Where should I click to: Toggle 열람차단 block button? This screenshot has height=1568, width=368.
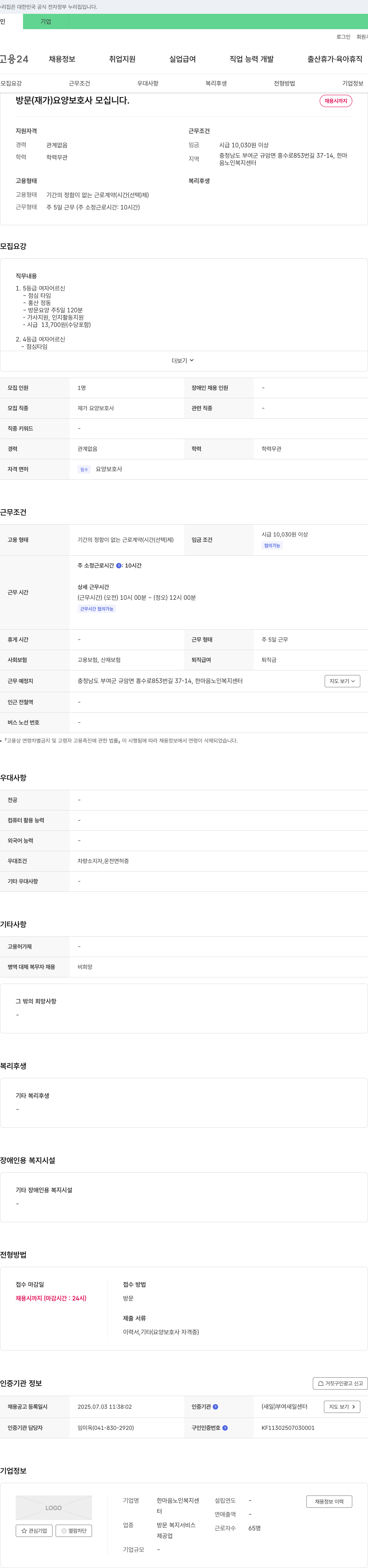(x=74, y=1530)
